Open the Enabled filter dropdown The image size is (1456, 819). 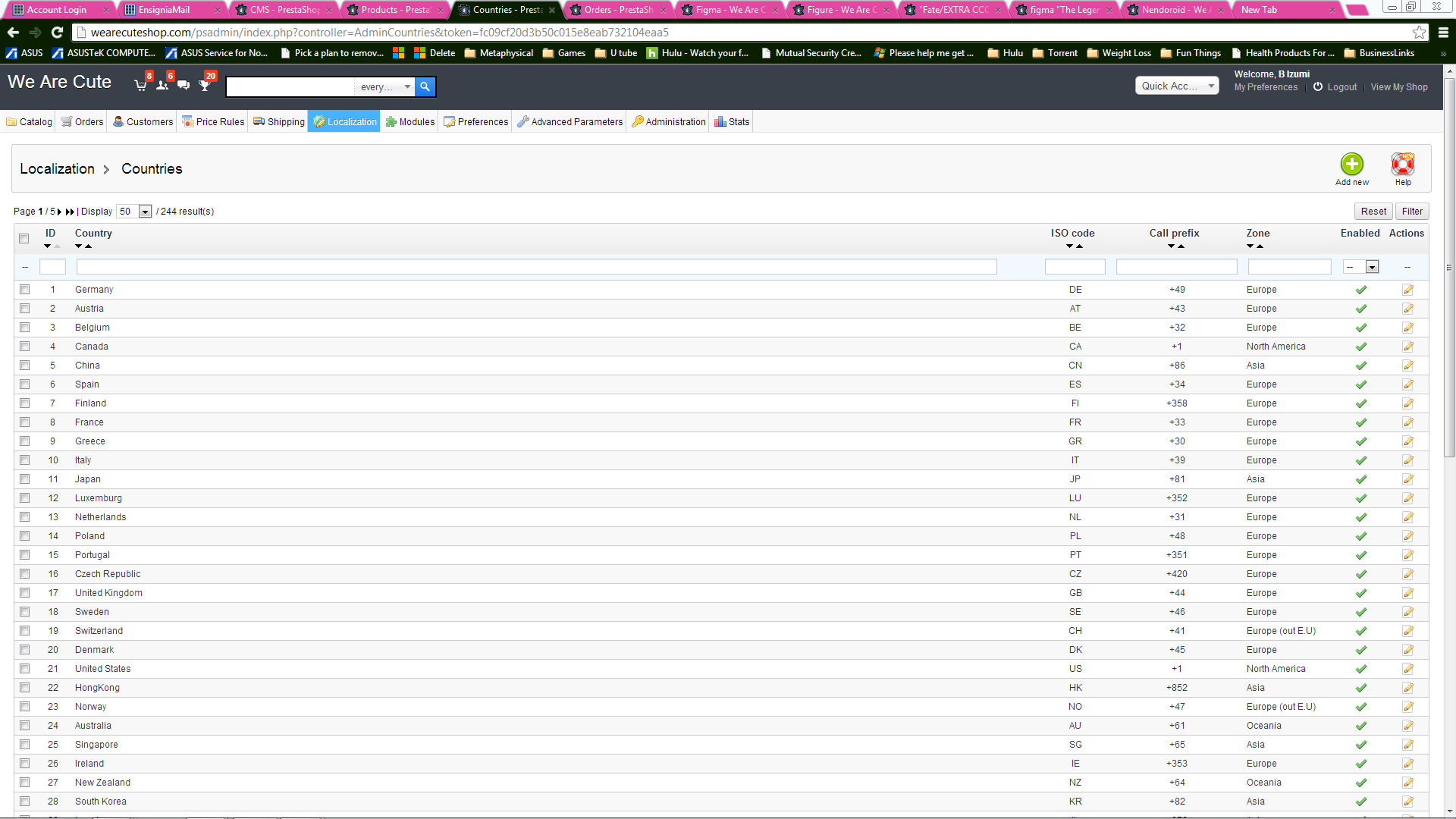(x=1360, y=267)
